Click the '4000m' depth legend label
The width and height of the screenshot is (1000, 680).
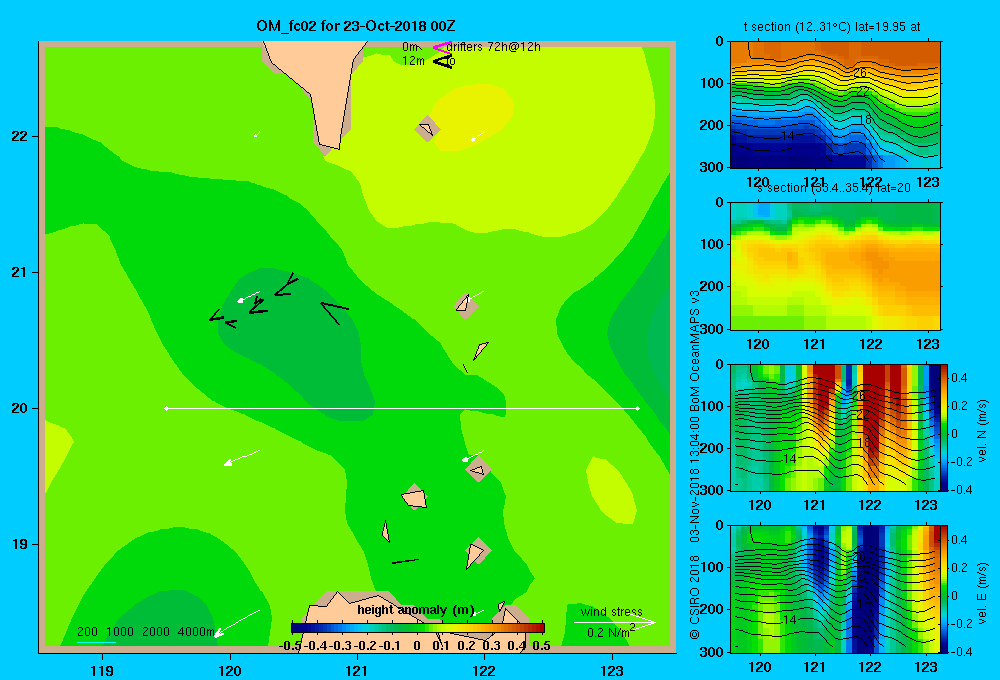point(196,632)
